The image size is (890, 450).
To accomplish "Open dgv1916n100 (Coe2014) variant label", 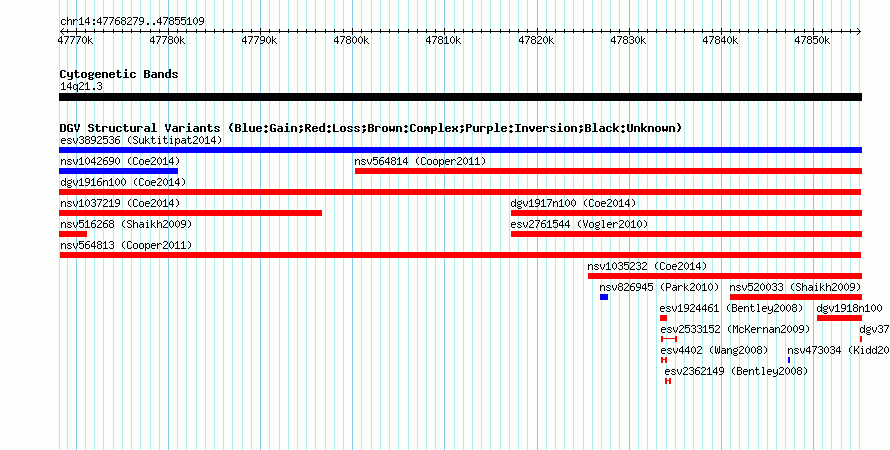I will [x=123, y=182].
